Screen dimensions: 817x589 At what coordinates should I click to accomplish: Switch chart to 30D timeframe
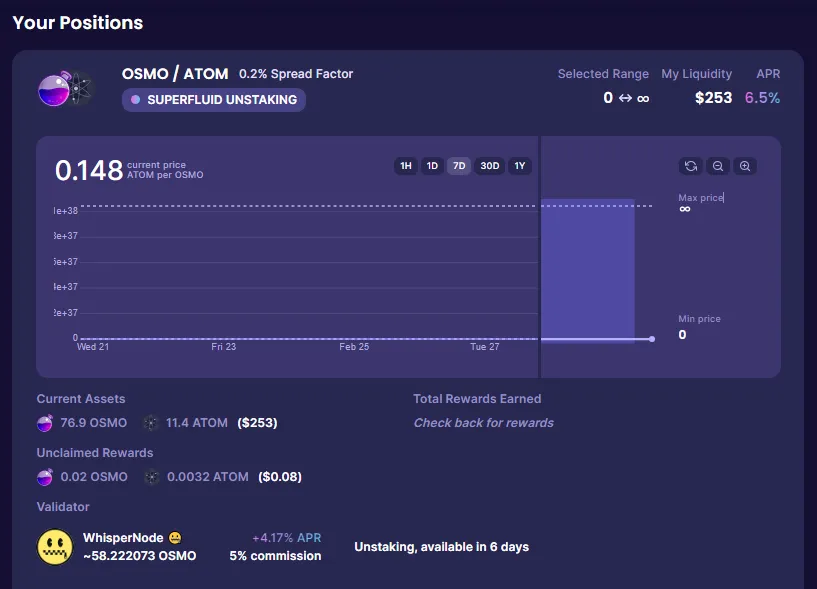(490, 166)
